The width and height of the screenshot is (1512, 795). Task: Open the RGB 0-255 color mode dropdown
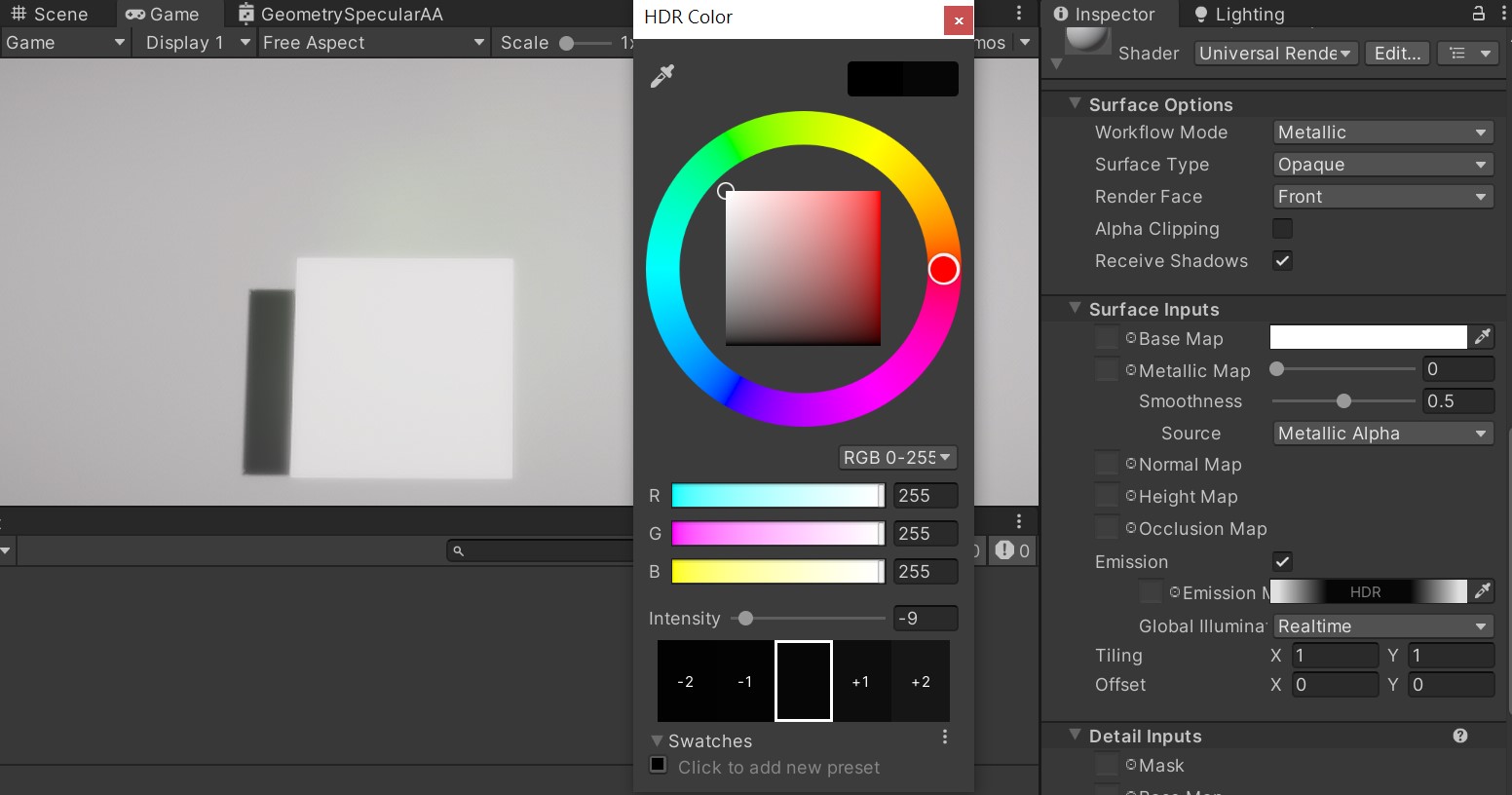(896, 457)
